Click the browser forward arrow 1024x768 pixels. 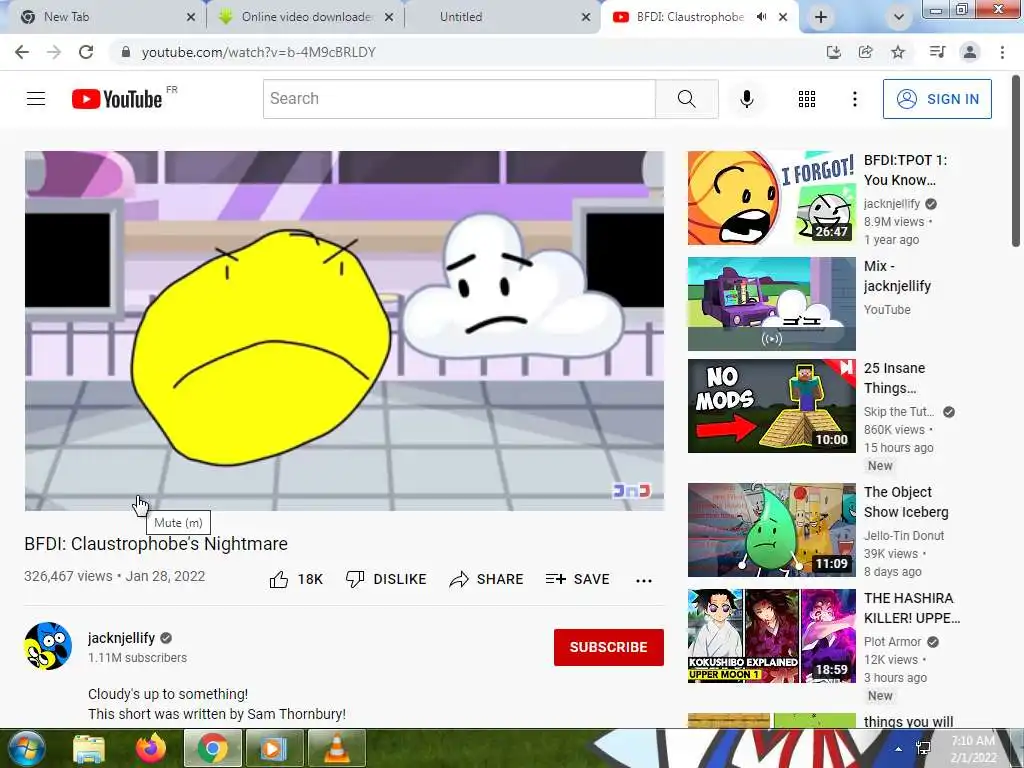[x=54, y=52]
